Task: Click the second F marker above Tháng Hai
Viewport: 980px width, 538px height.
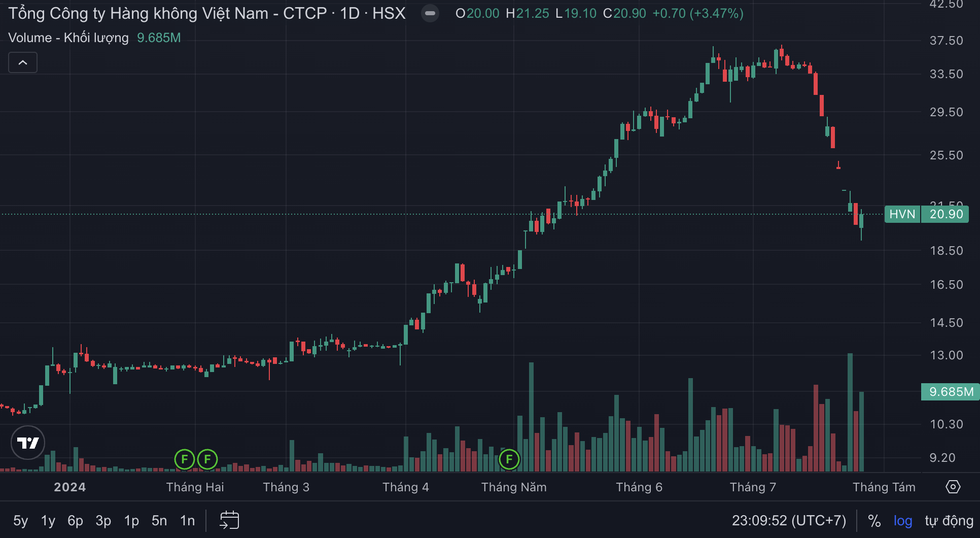Action: point(207,459)
